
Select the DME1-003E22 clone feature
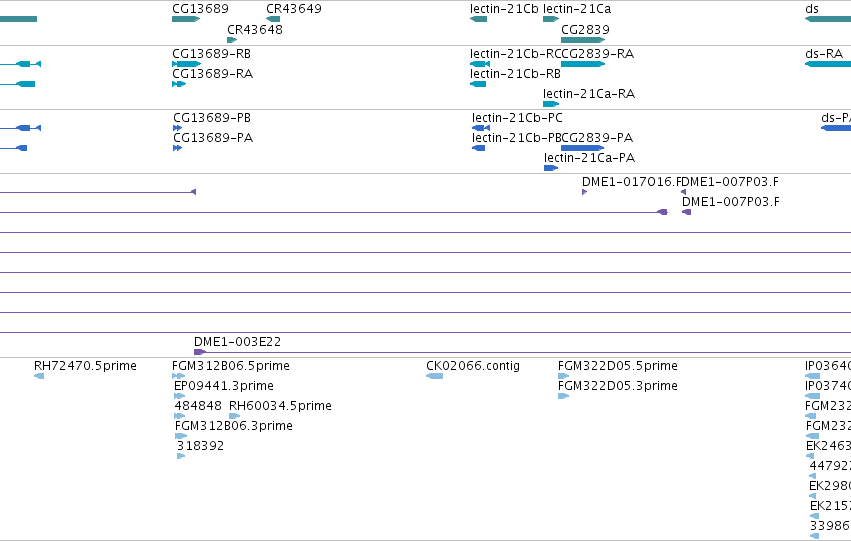pos(200,352)
